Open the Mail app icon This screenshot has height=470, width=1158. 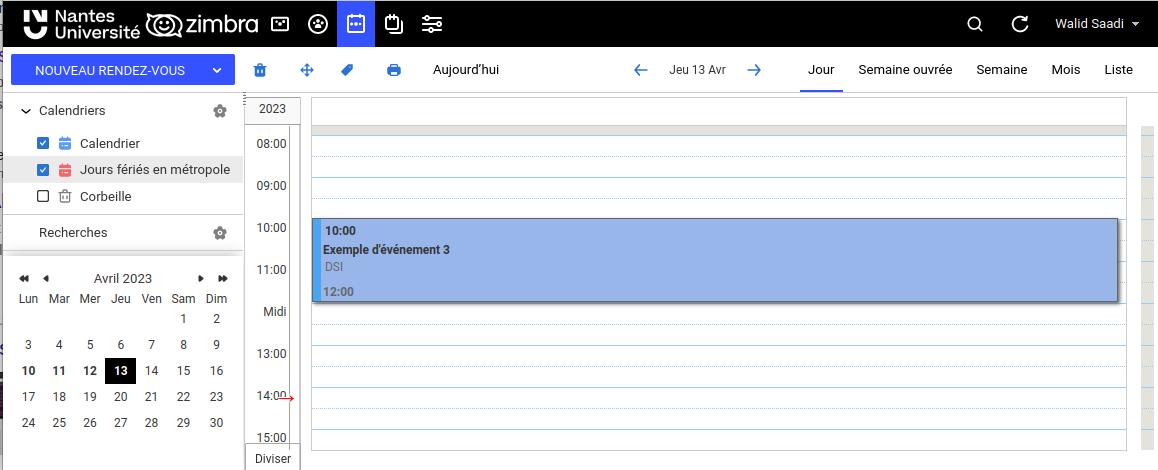click(x=281, y=24)
